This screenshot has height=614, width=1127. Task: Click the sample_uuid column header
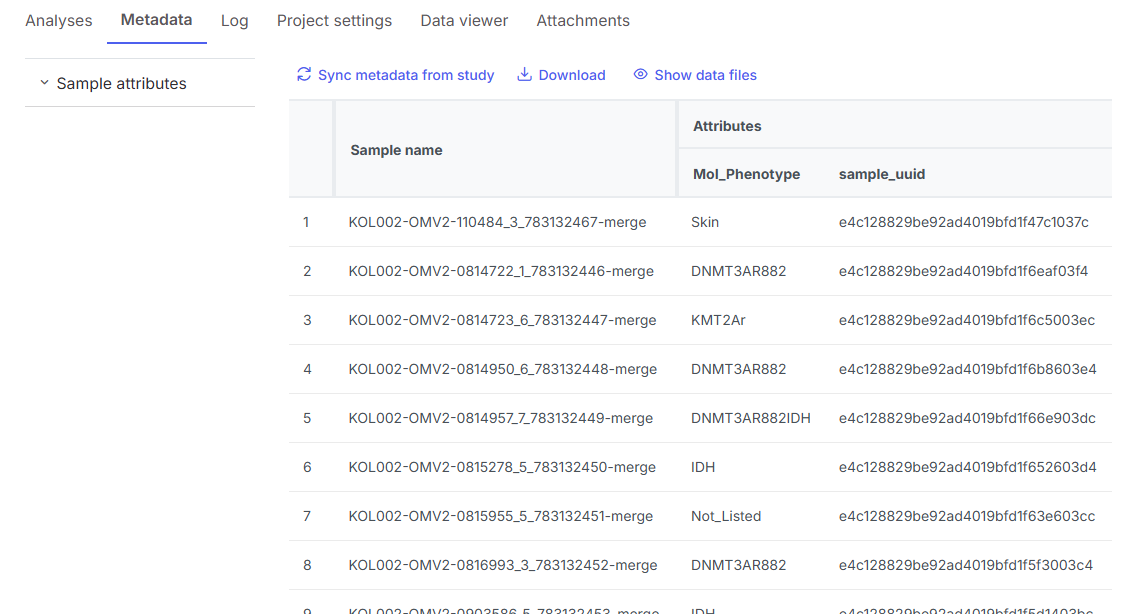882,174
